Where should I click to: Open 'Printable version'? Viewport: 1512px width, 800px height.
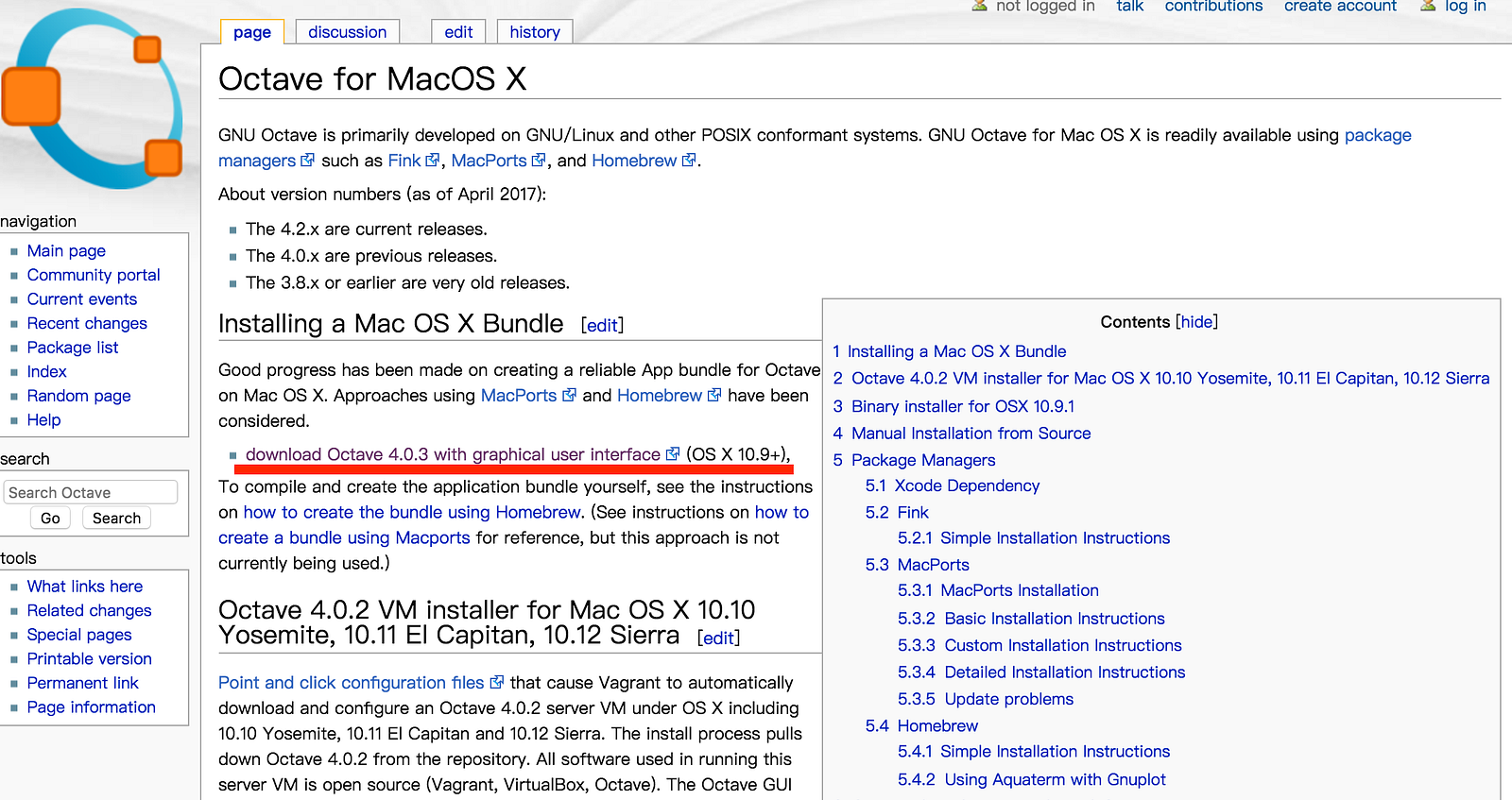(89, 658)
